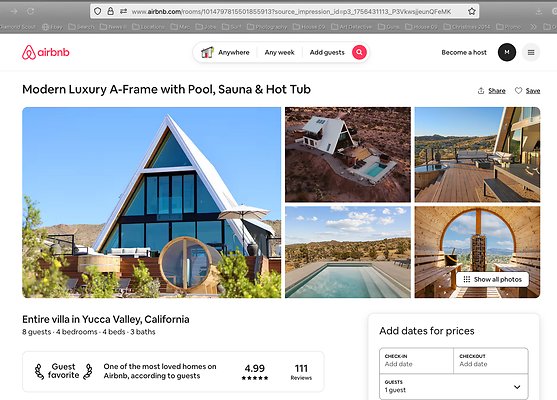Click the Checkout Add date field

click(491, 361)
